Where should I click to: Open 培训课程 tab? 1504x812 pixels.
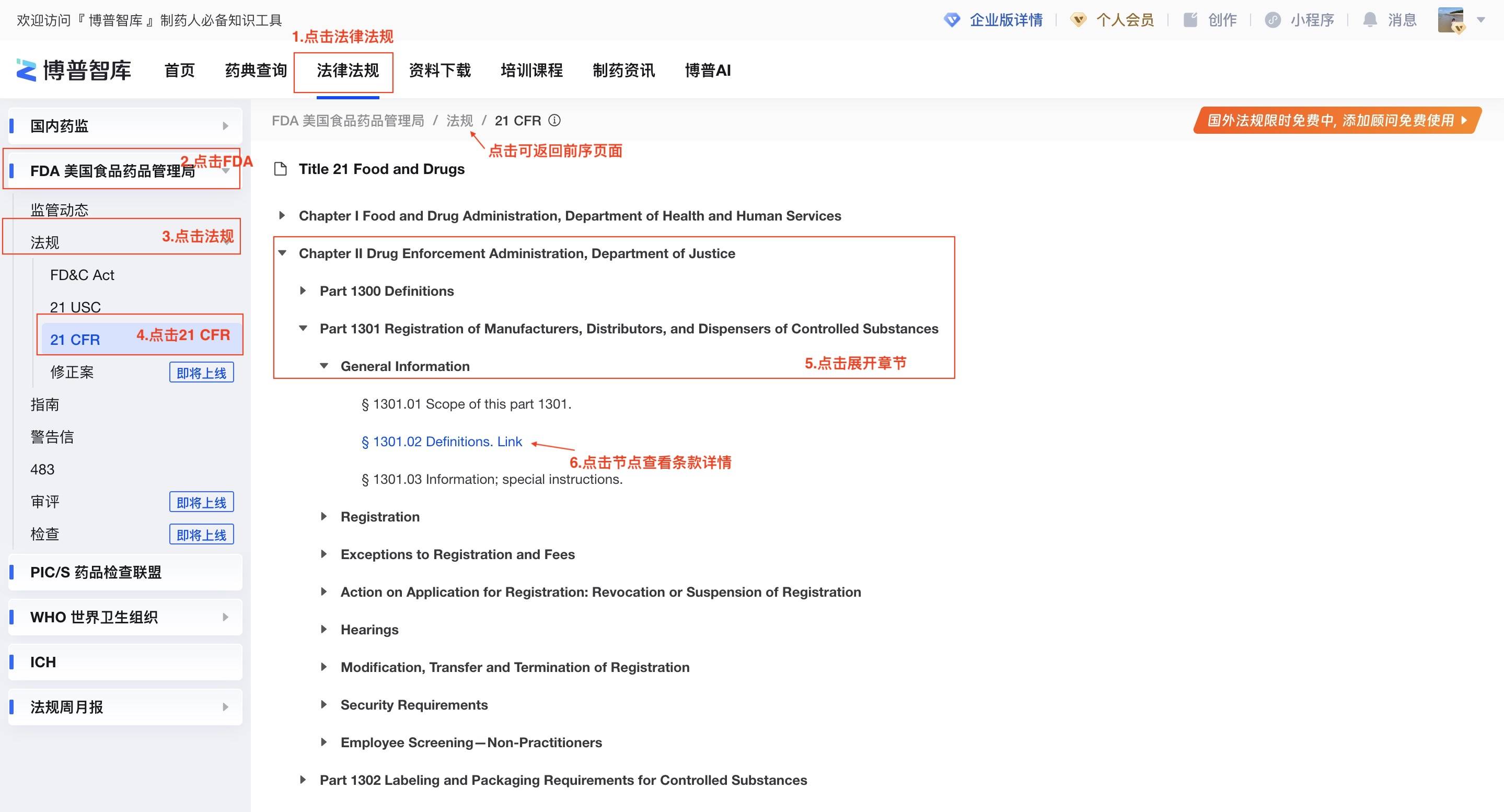[x=532, y=71]
